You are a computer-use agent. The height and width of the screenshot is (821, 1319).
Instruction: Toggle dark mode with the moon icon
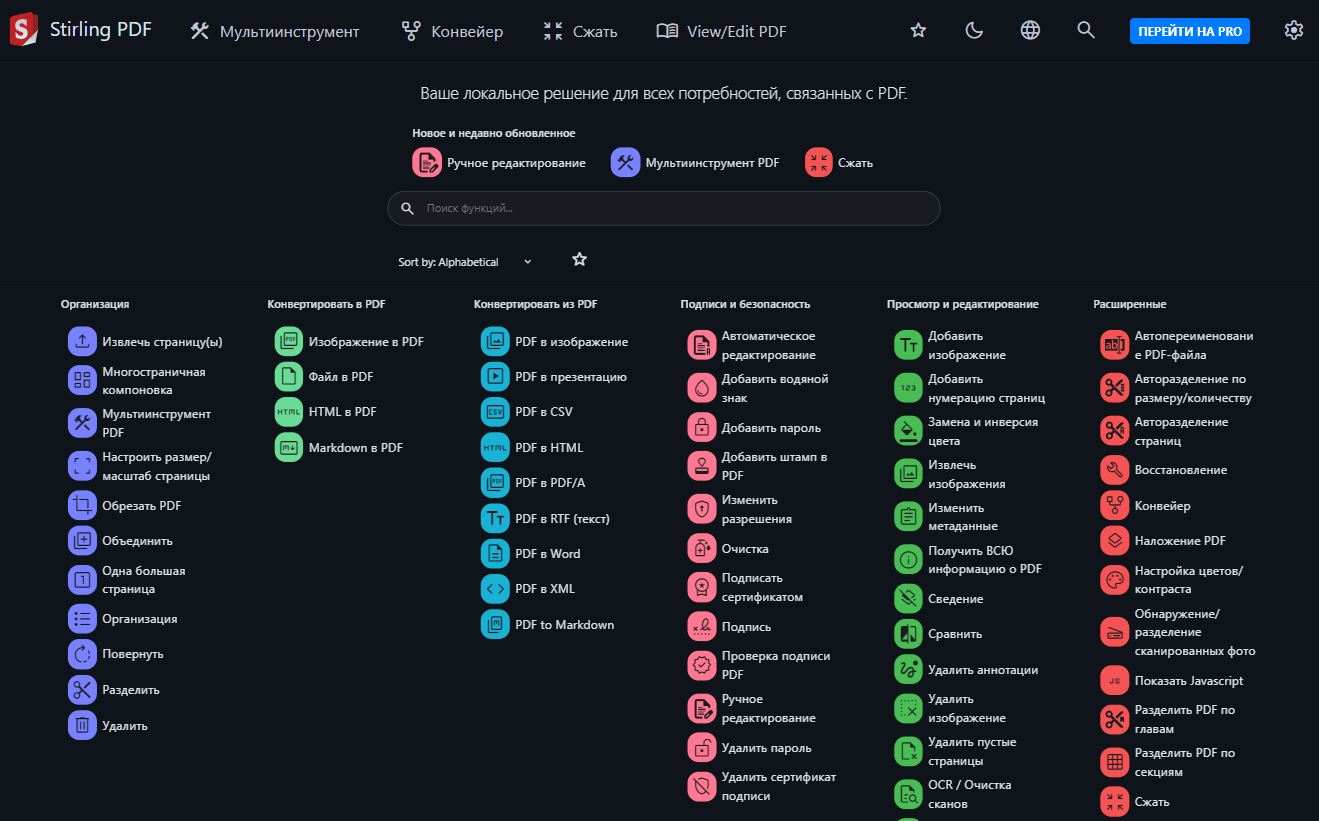pyautogui.click(x=974, y=31)
